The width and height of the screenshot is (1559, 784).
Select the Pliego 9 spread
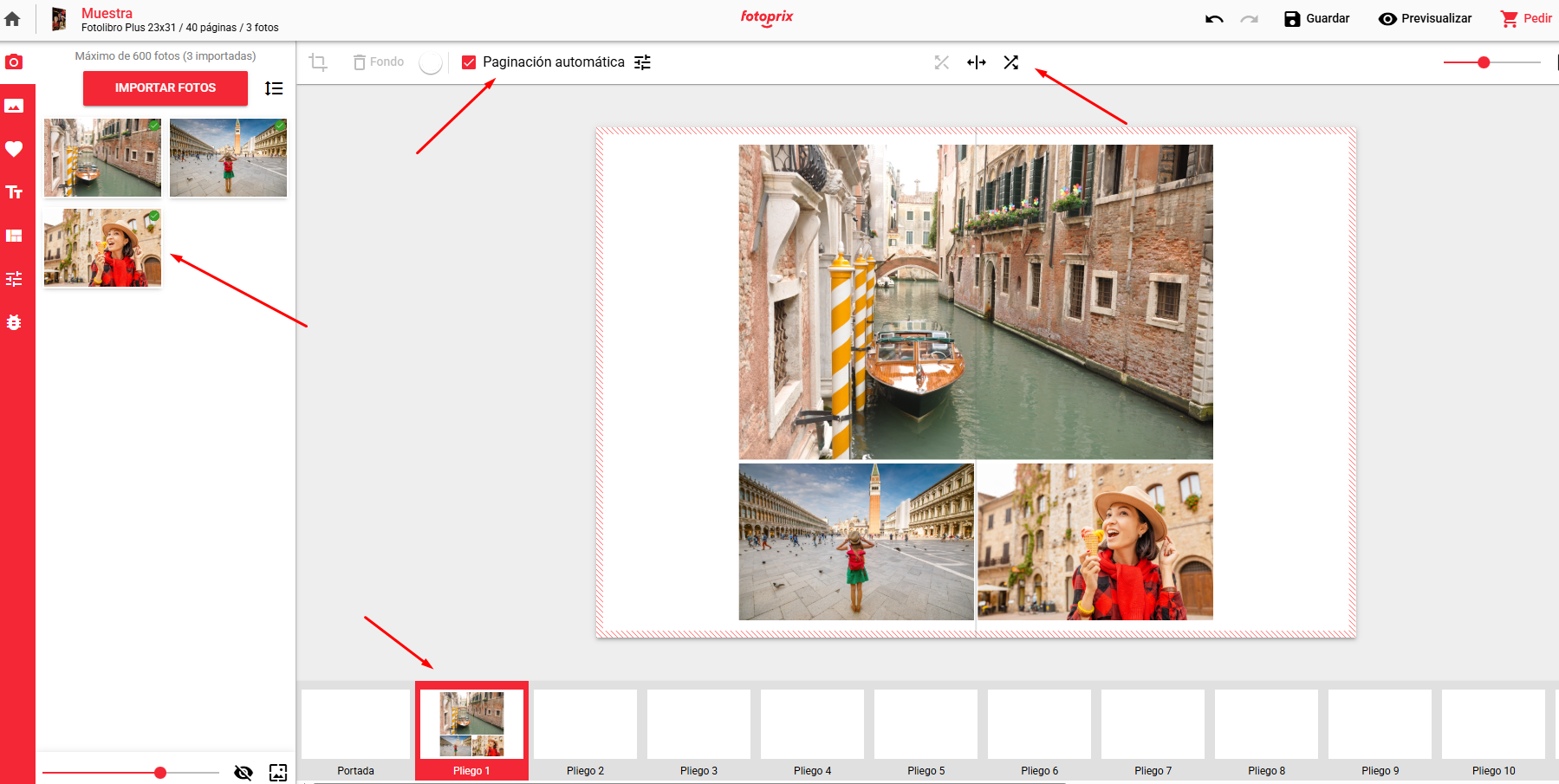(1380, 732)
